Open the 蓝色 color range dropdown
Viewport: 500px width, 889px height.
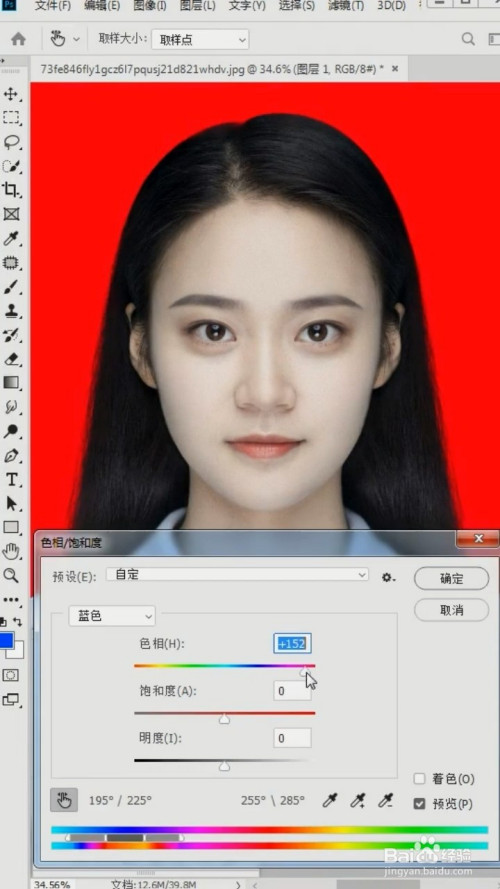(112, 616)
